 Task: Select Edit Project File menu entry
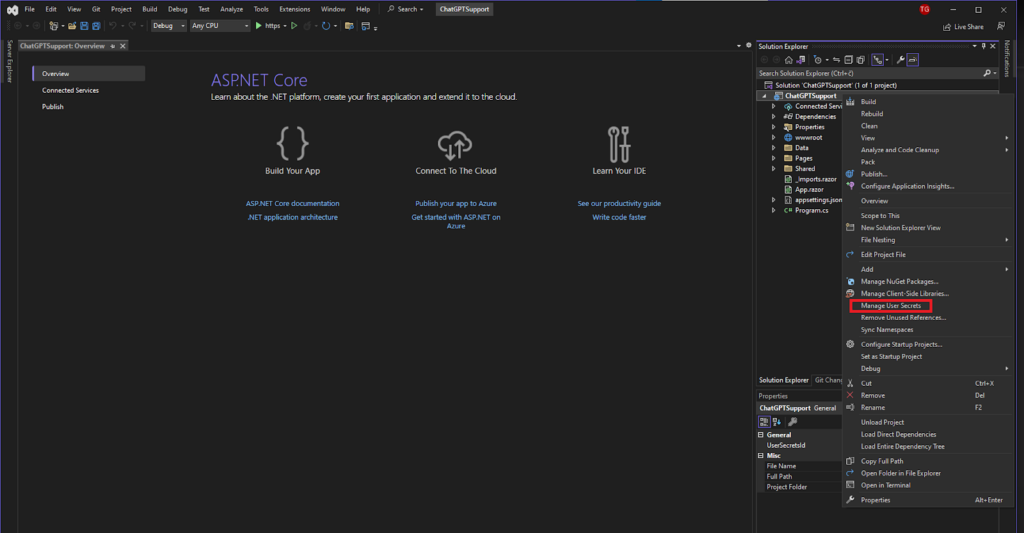pos(883,255)
